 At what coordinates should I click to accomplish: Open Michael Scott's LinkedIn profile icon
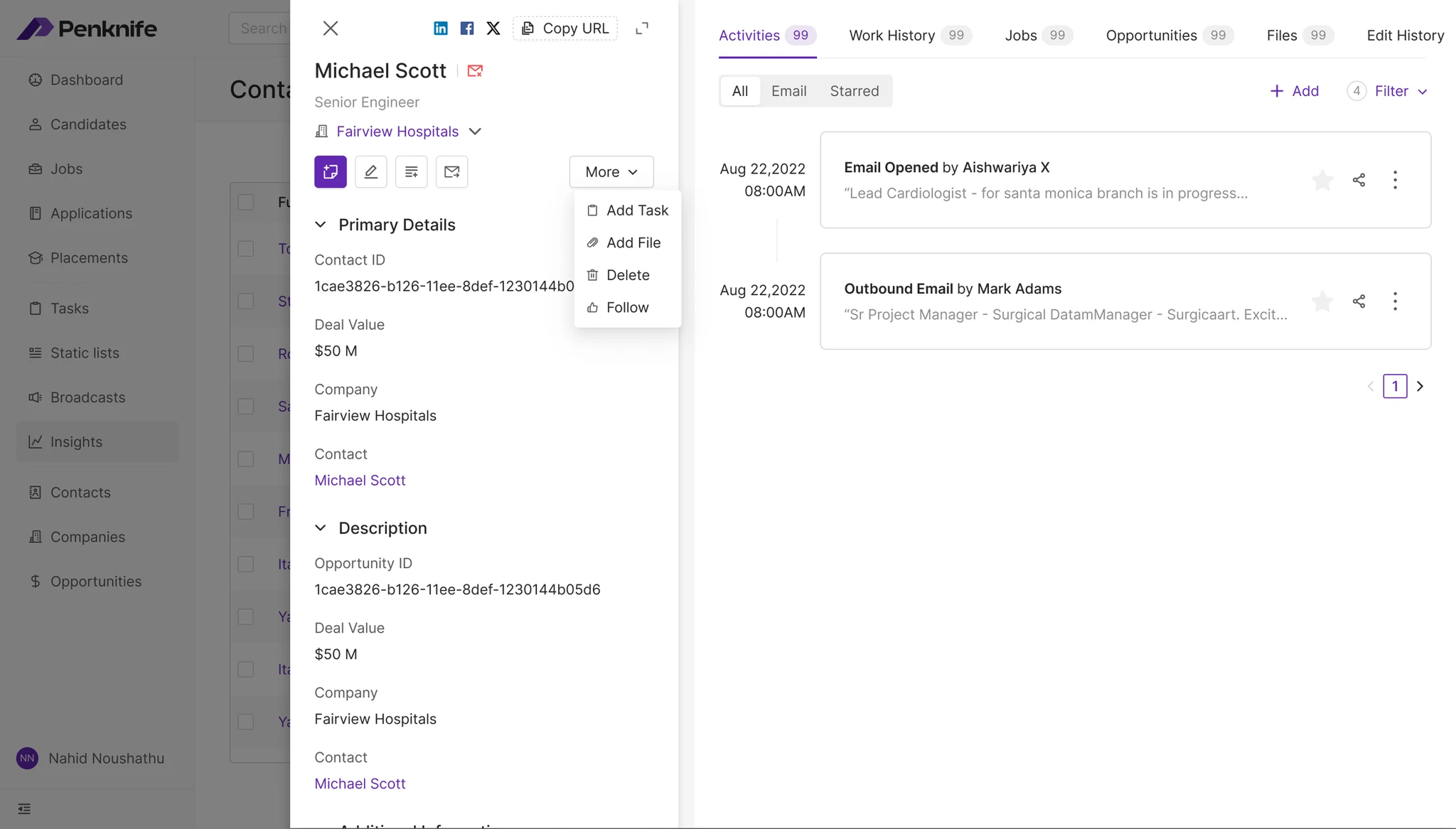(441, 28)
